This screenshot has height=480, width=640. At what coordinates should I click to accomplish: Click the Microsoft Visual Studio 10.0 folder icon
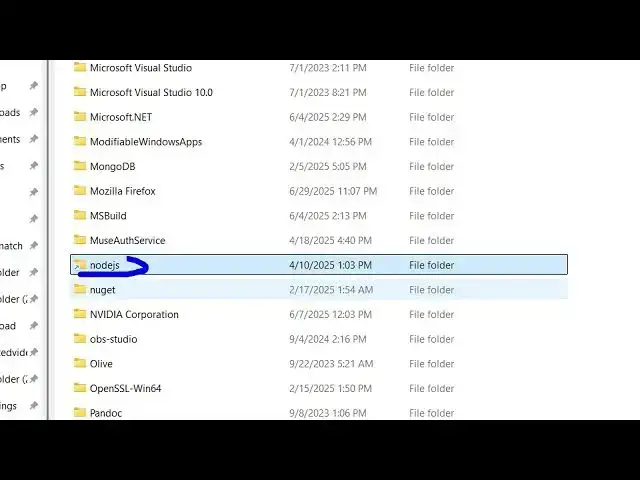coord(80,92)
